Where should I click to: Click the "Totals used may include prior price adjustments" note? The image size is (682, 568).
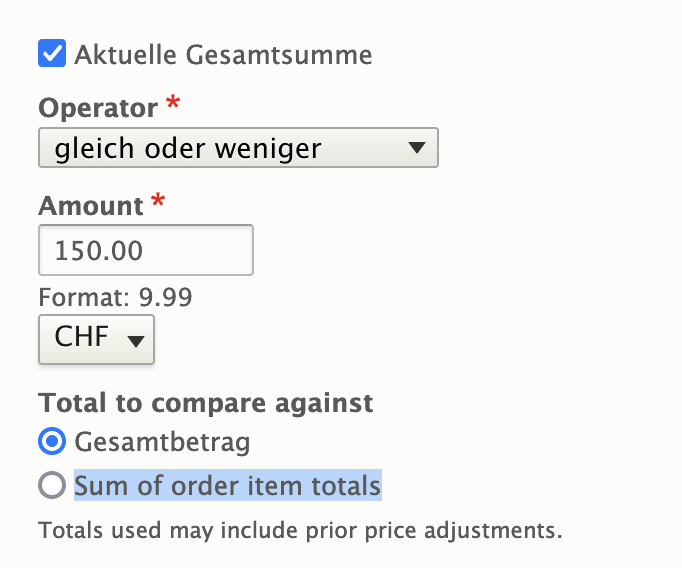coord(300,529)
